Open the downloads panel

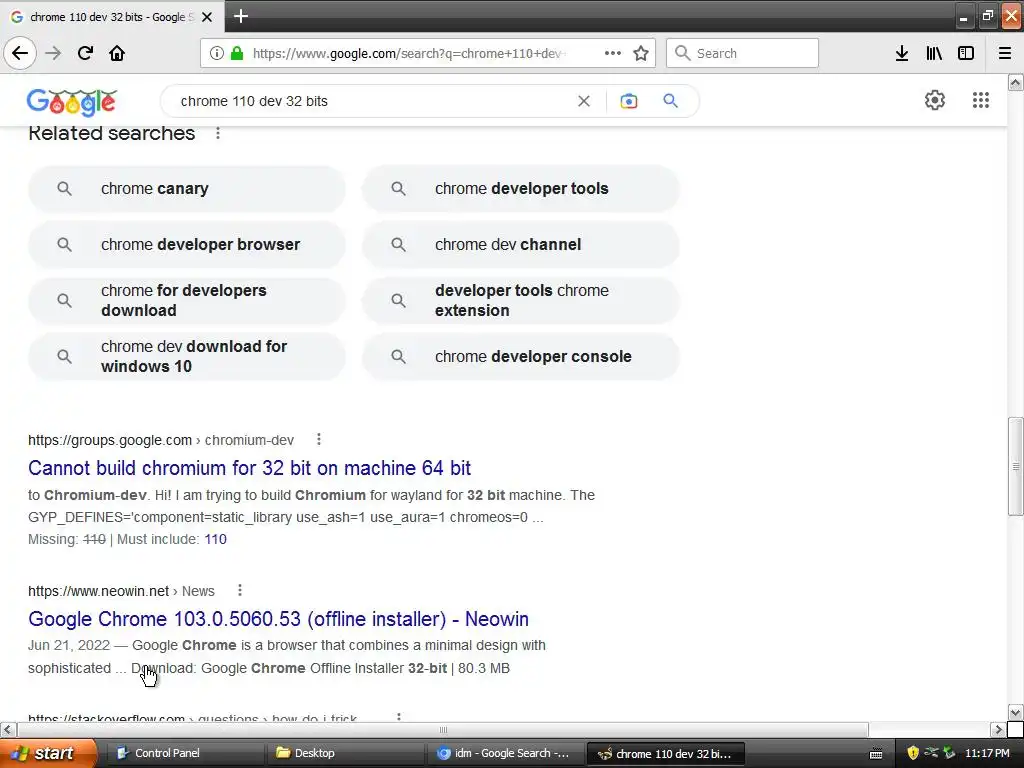tap(902, 54)
